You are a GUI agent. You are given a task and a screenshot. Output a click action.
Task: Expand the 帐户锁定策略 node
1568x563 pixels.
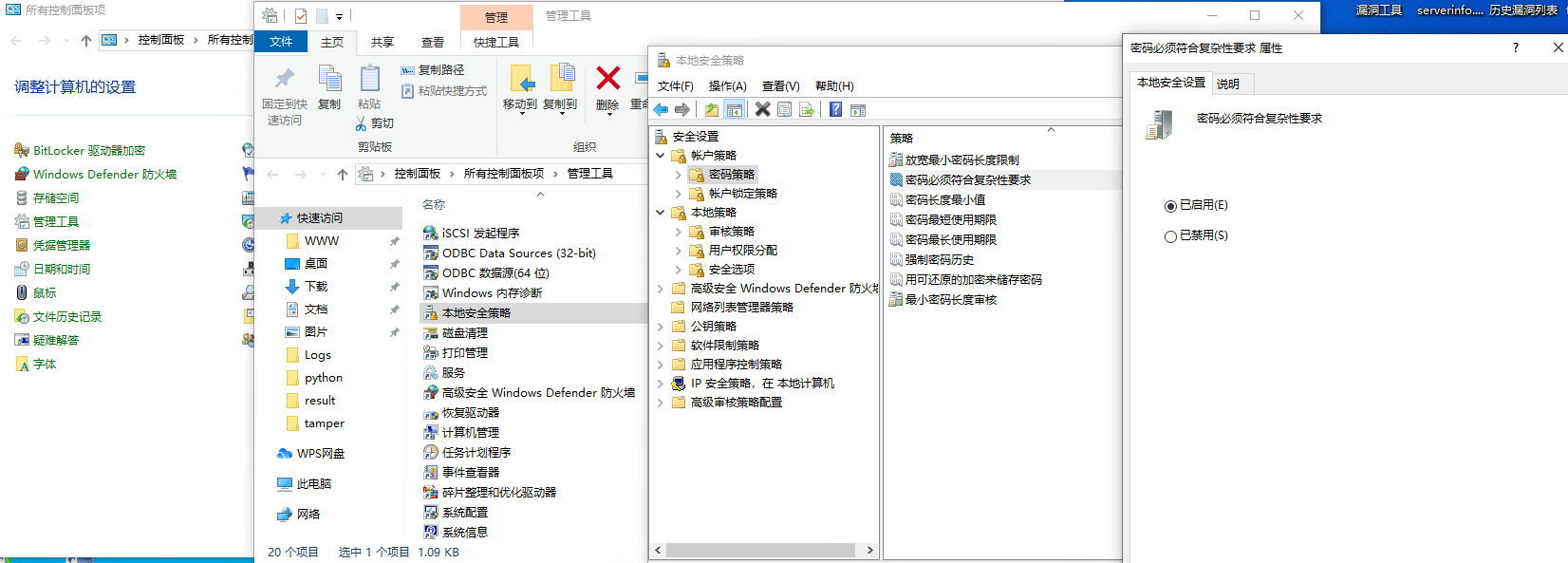pos(678,194)
